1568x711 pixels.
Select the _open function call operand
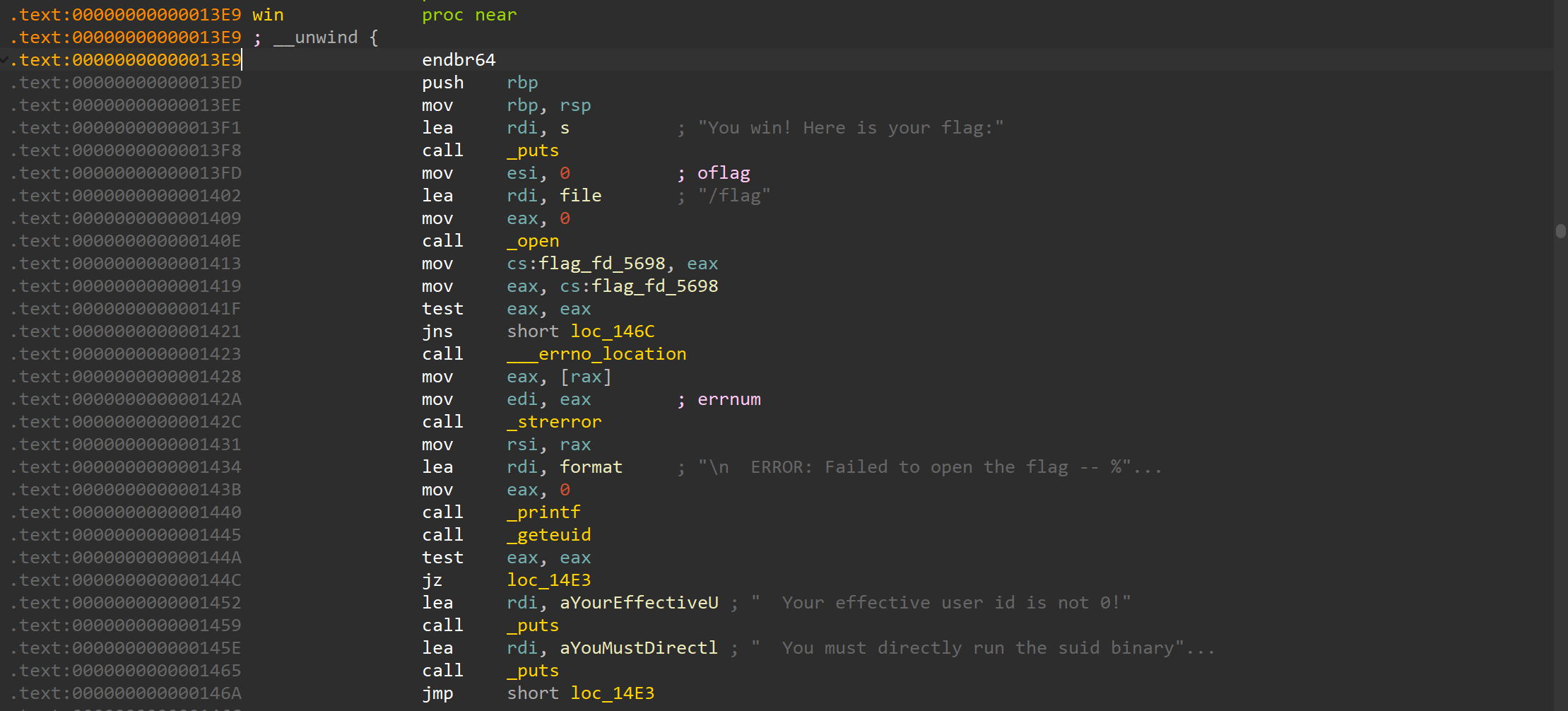[x=533, y=241]
